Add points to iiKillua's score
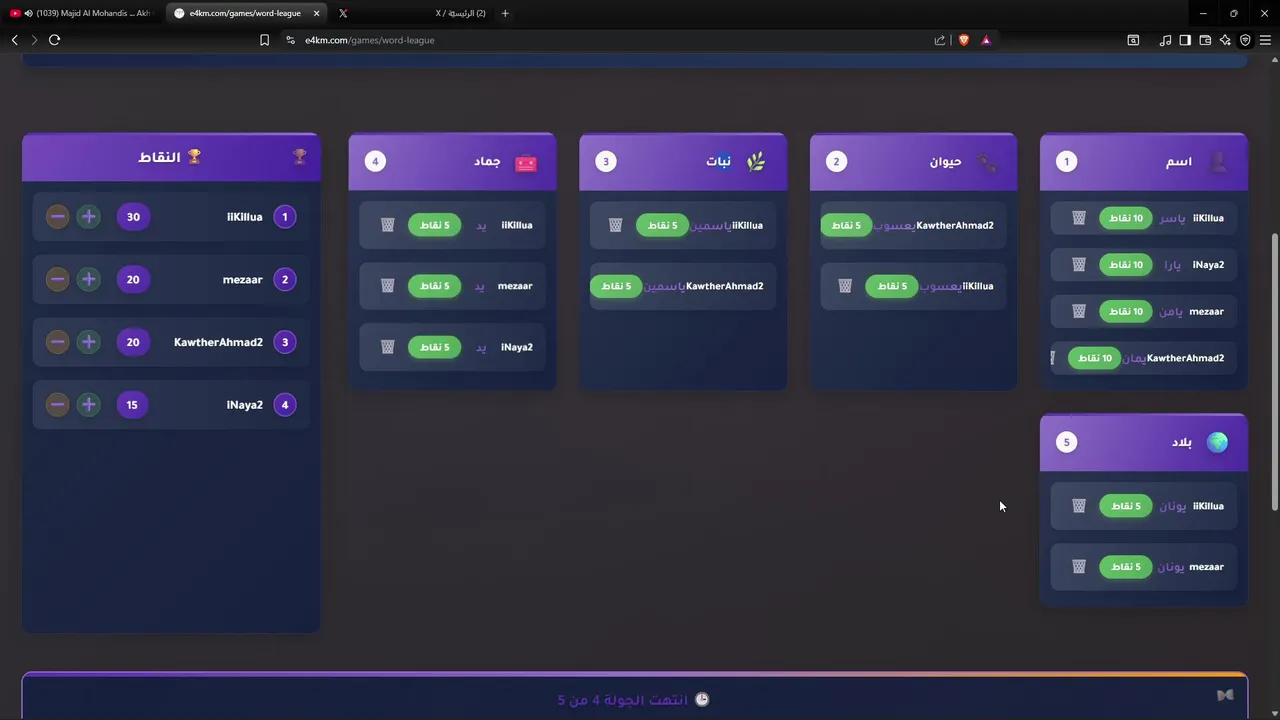Image resolution: width=1280 pixels, height=720 pixels. tap(89, 217)
